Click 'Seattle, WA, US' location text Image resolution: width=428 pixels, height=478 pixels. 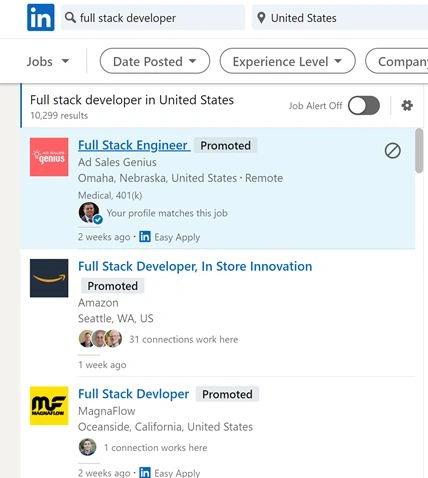116,318
